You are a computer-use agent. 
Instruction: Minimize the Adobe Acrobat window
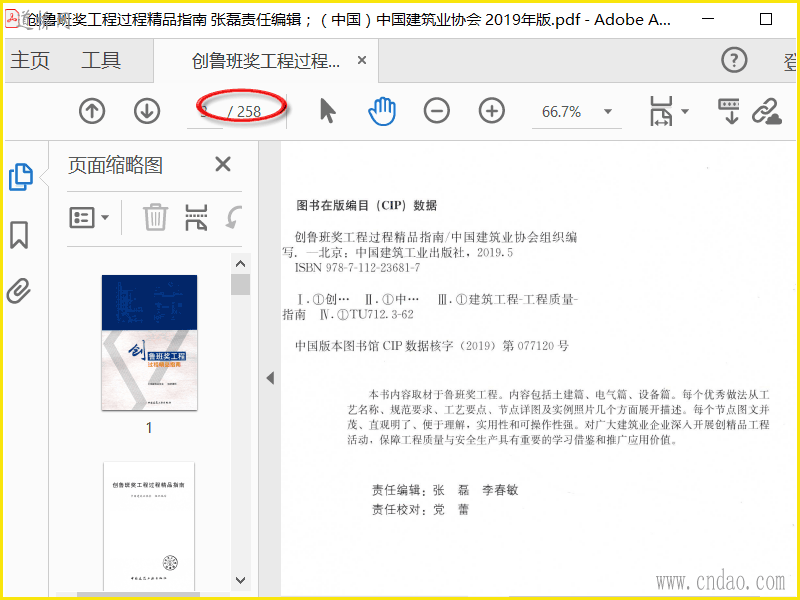707,19
